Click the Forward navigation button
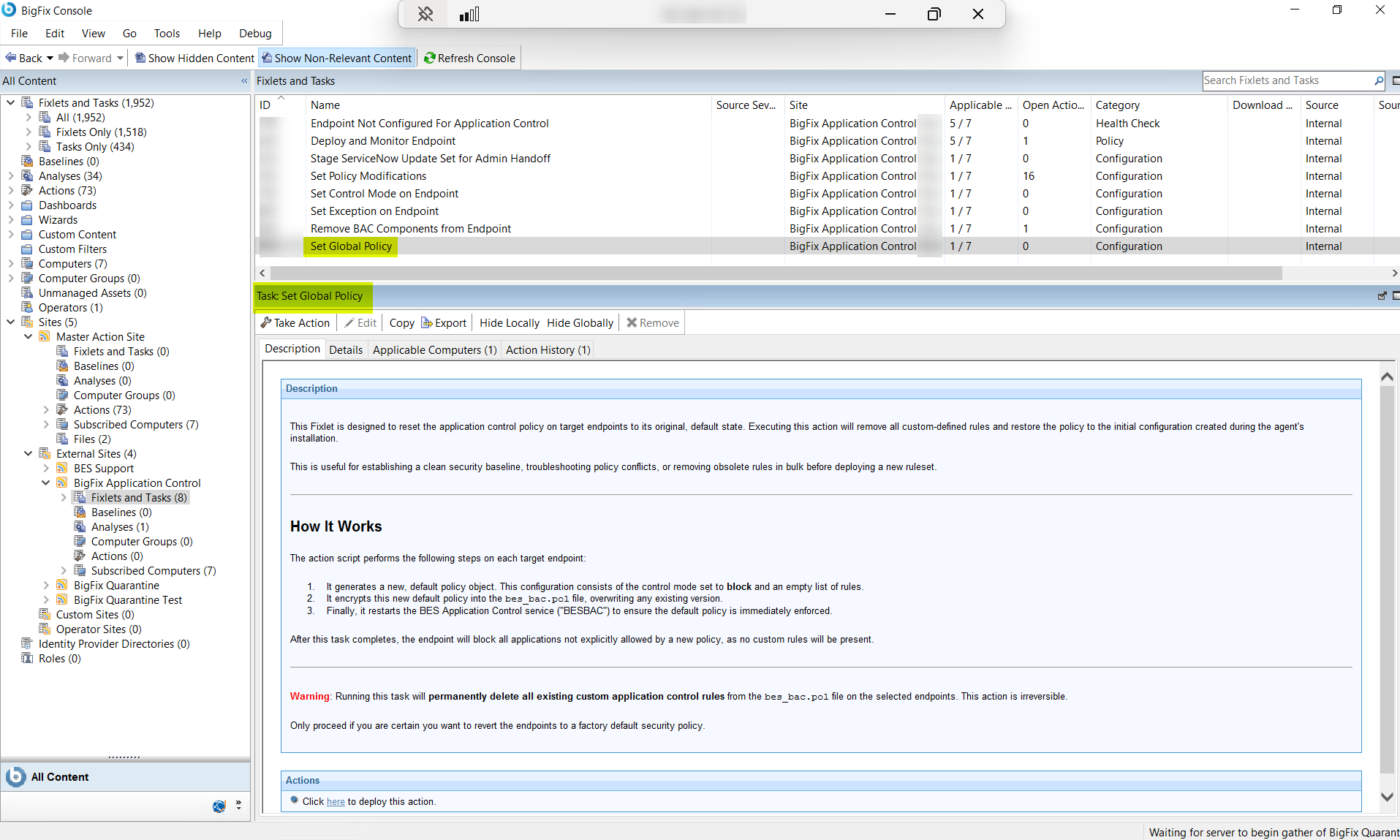This screenshot has width=1400, height=840. tap(86, 58)
